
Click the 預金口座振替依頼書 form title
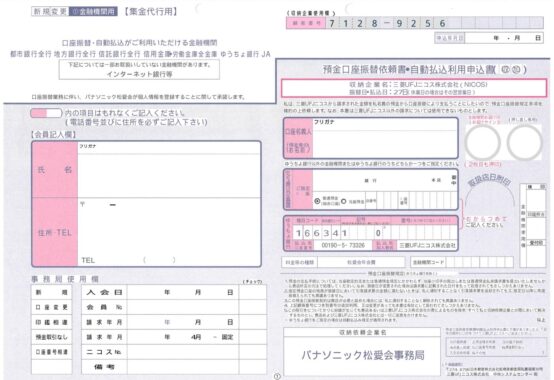coord(424,70)
